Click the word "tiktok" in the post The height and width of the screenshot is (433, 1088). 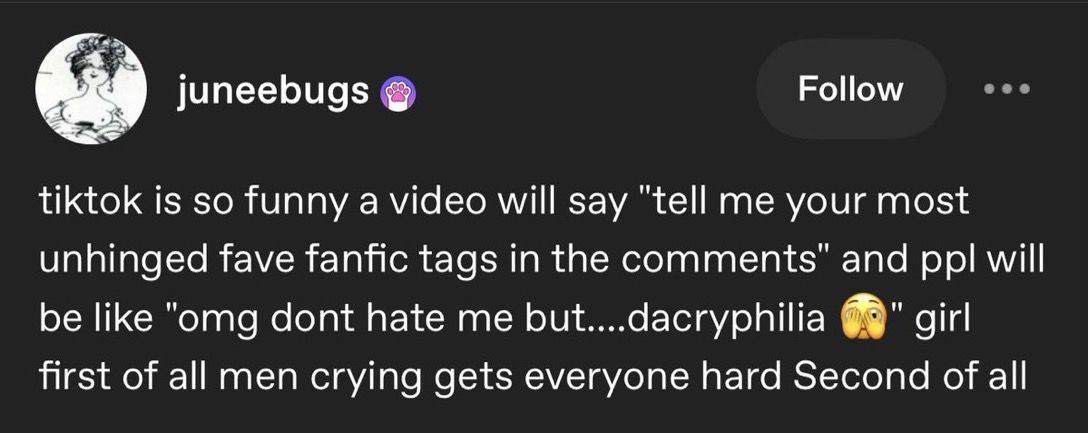click(x=87, y=202)
